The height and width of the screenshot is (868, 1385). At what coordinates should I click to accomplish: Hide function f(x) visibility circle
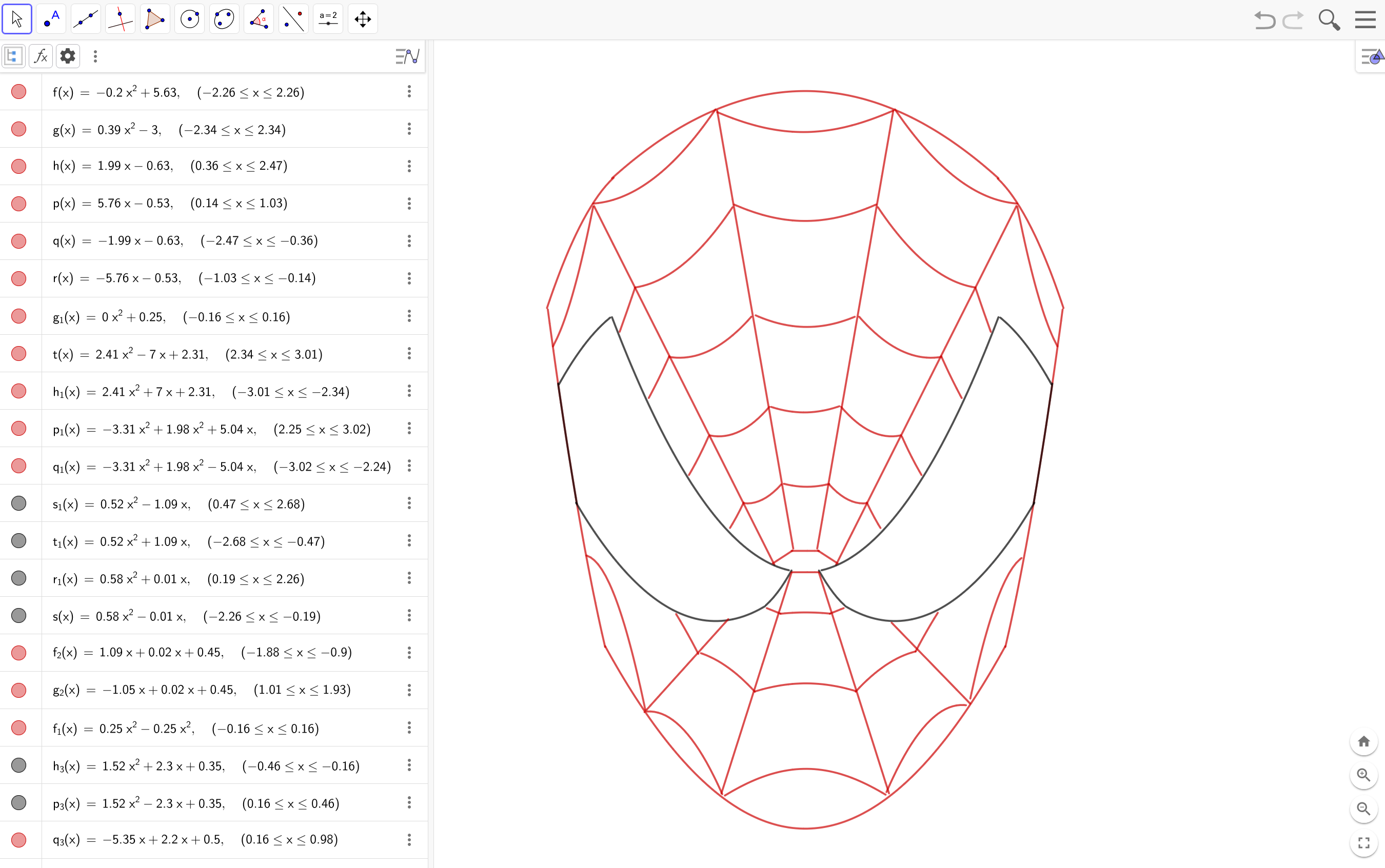[x=19, y=92]
